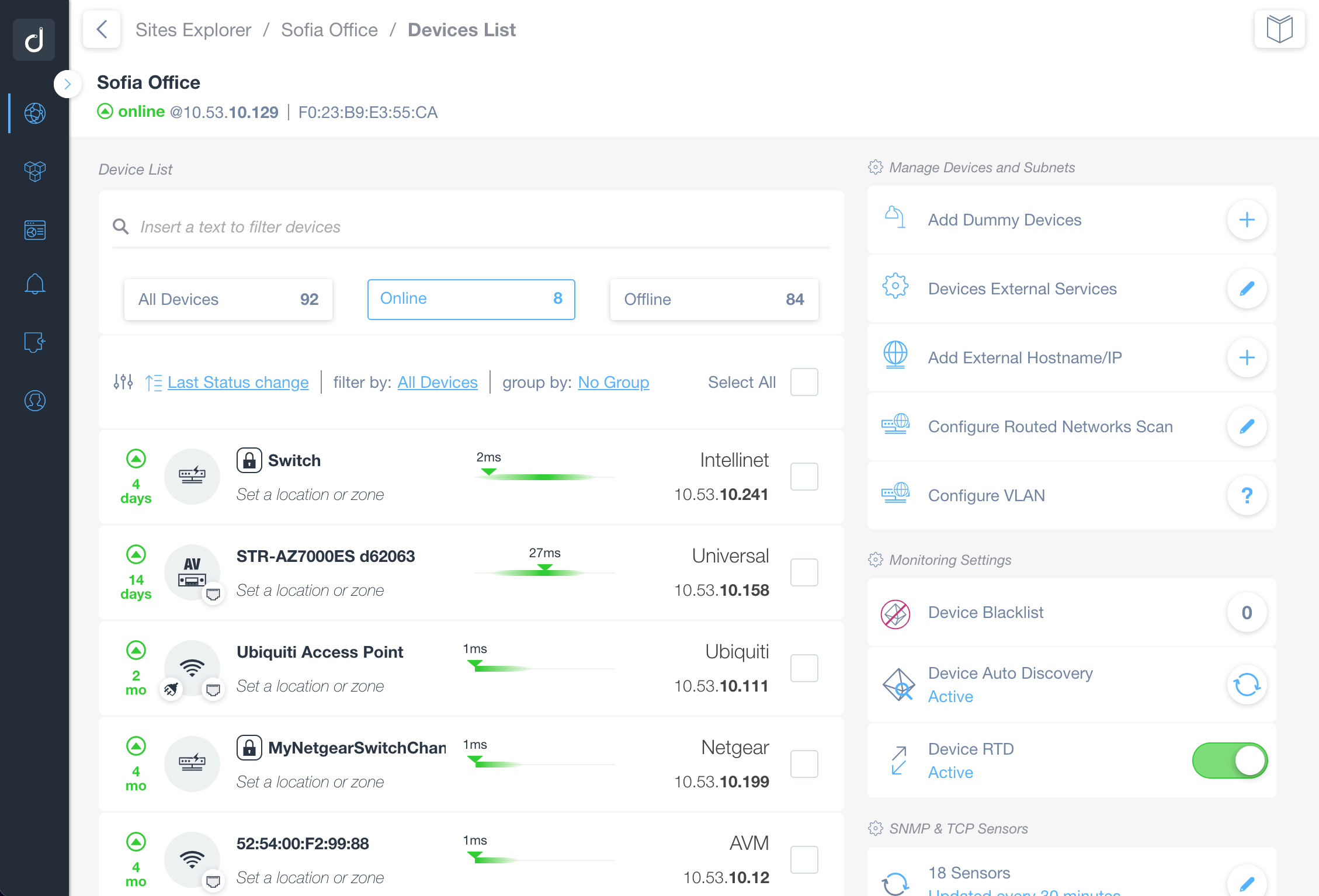Screen dimensions: 1319x896
Task: Add External Hostname/IP plus button
Action: (x=1247, y=357)
